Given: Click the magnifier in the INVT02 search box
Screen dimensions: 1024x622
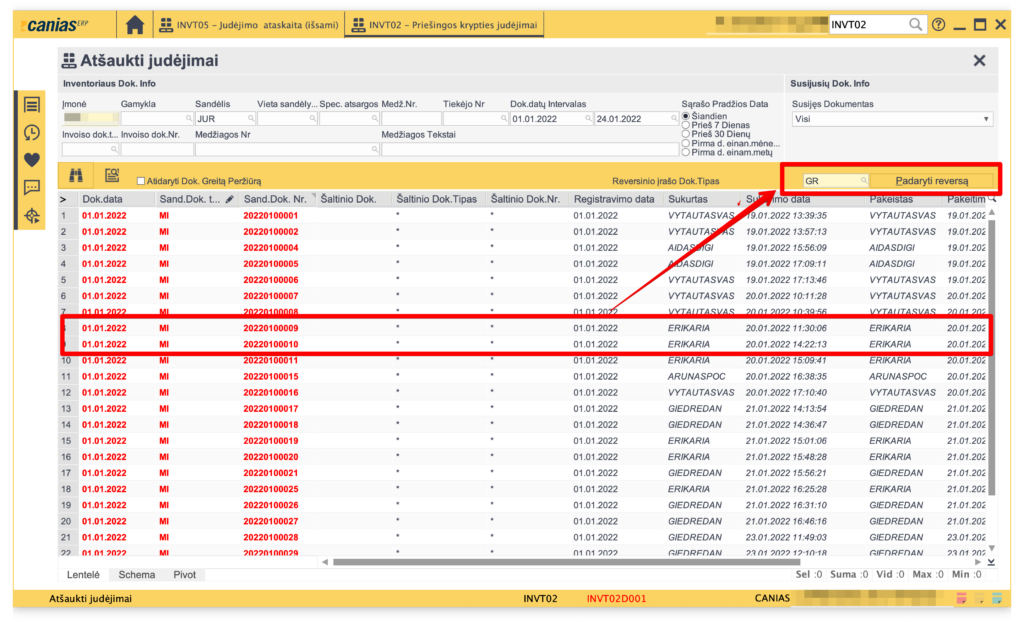Looking at the screenshot, I should [915, 24].
